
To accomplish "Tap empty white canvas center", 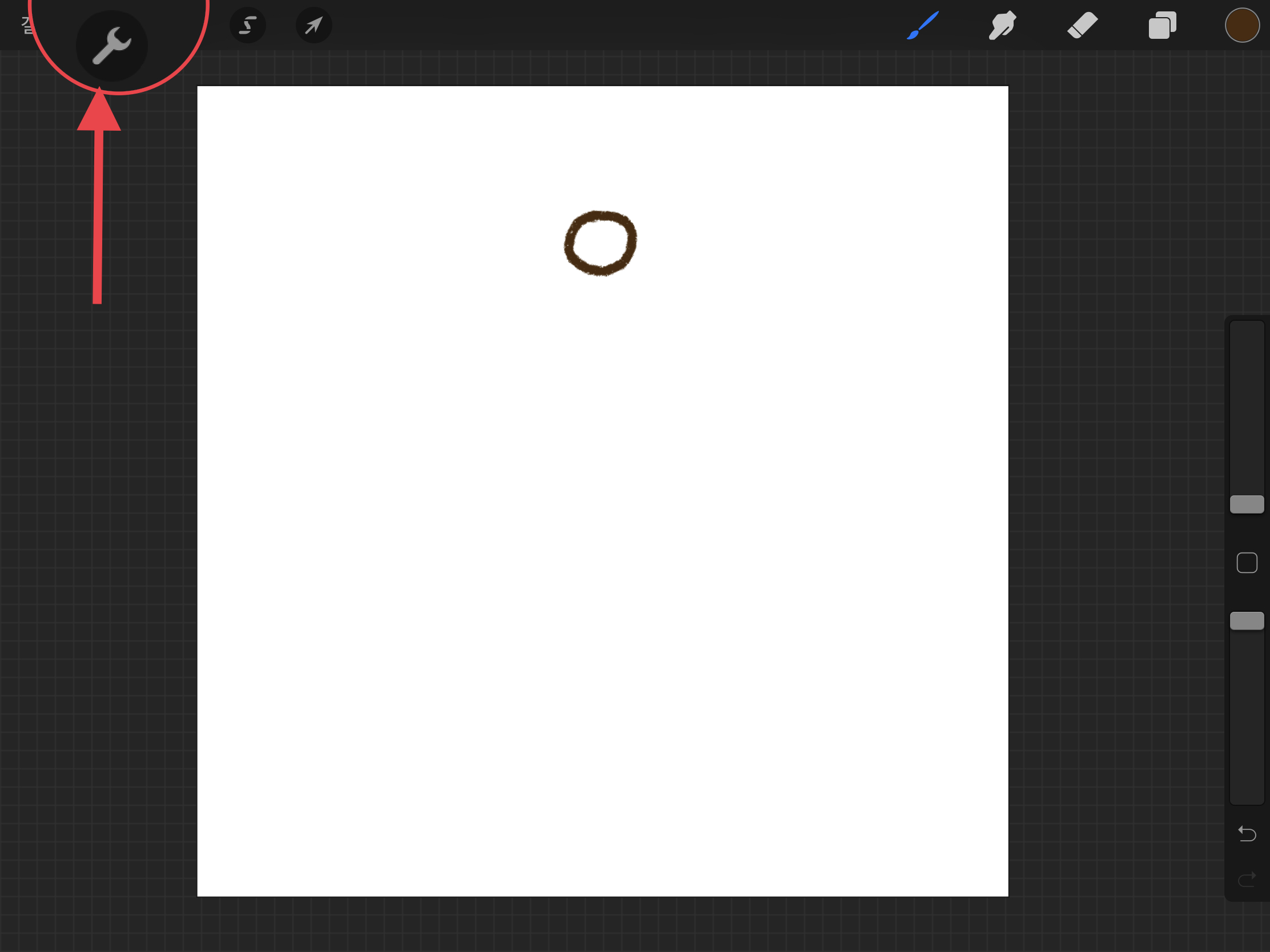I will (603, 517).
